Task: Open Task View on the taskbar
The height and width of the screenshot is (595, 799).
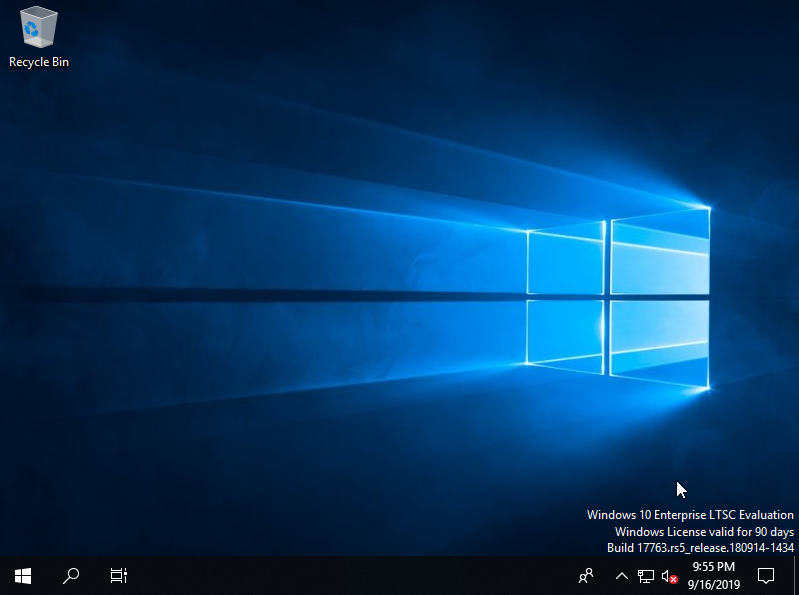Action: pos(119,576)
